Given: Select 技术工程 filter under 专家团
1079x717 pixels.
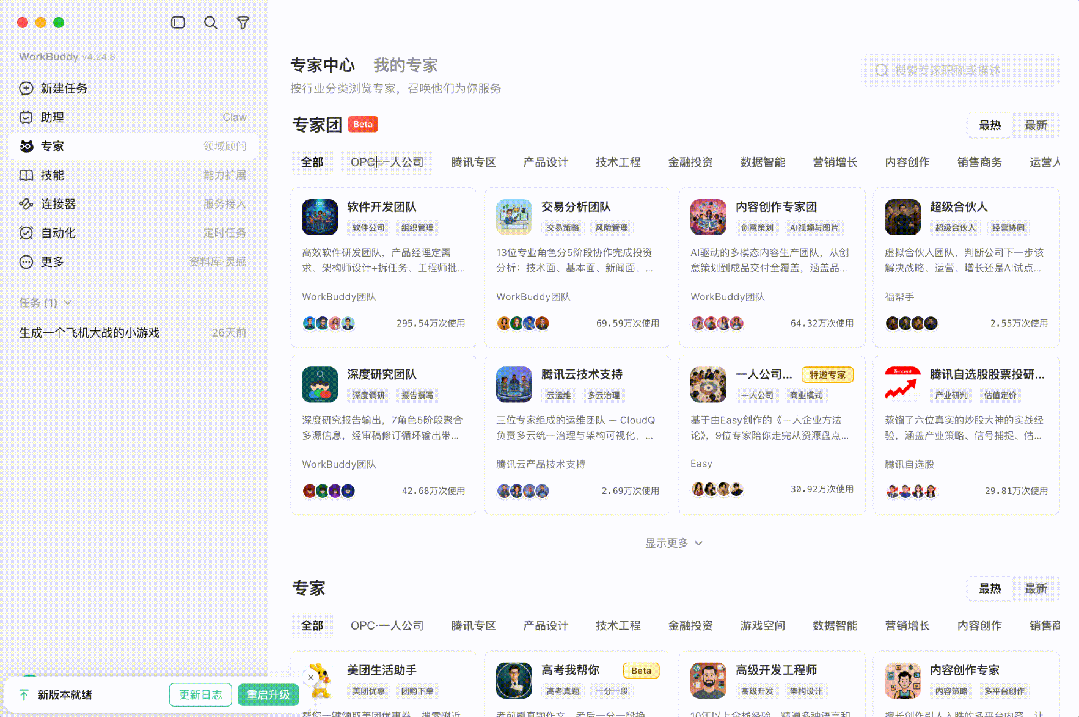Looking at the screenshot, I should 618,162.
